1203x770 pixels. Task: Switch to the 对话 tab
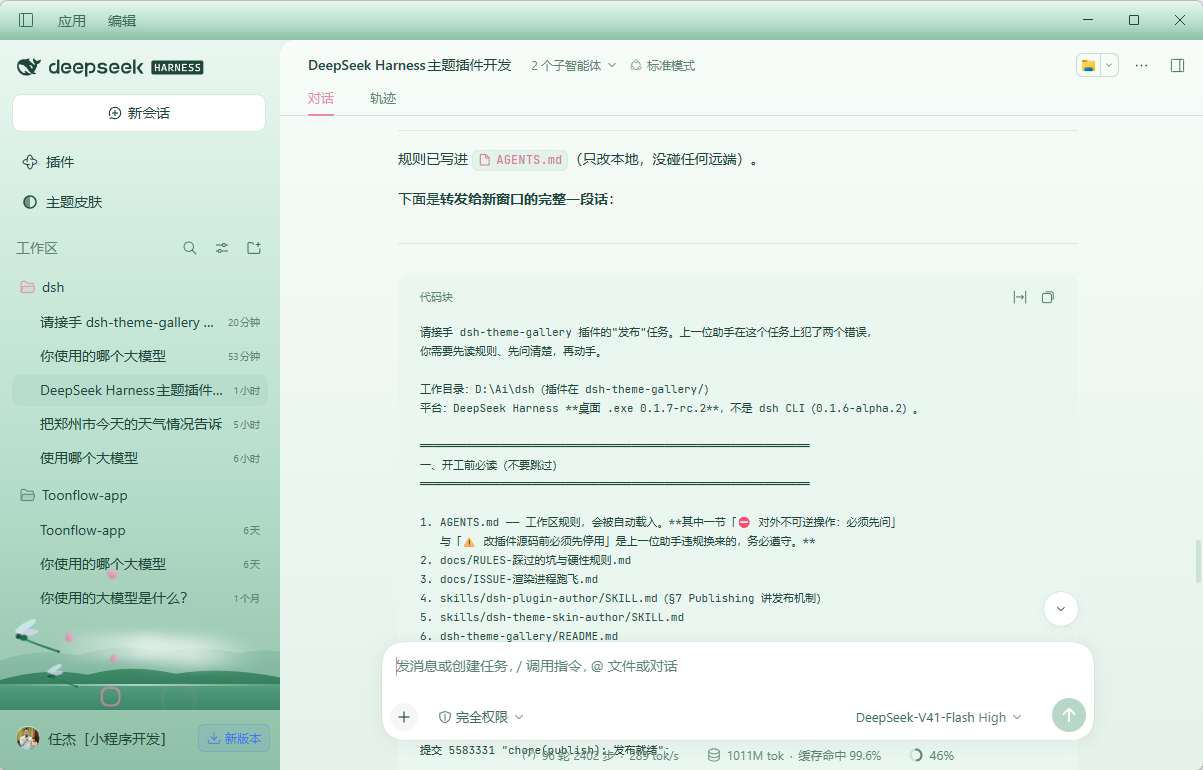pos(321,98)
